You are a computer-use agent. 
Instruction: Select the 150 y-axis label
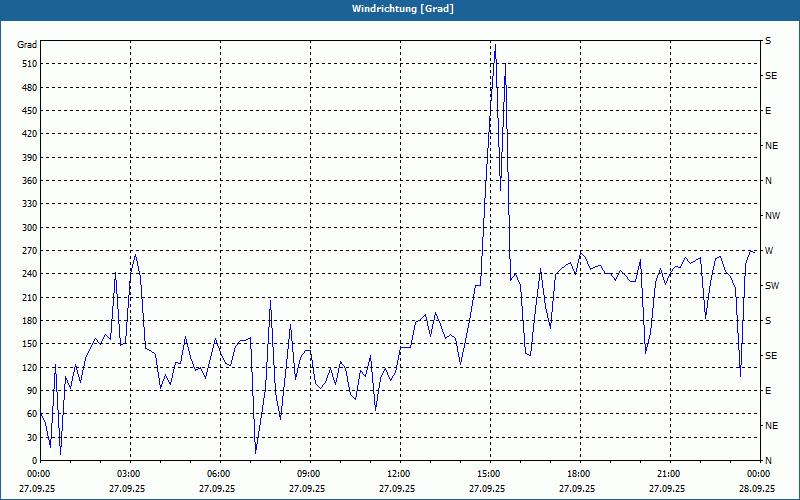[x=29, y=344]
